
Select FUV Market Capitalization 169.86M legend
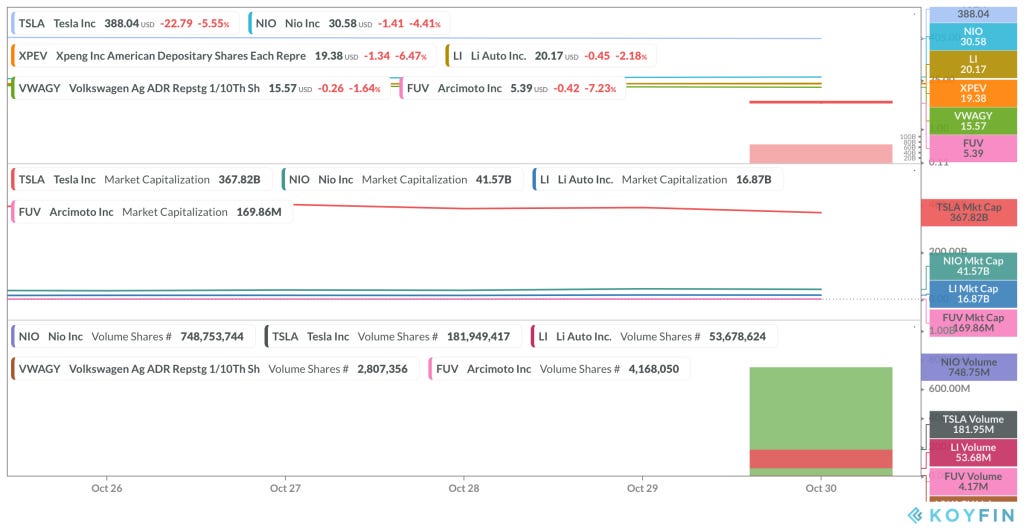coord(152,212)
